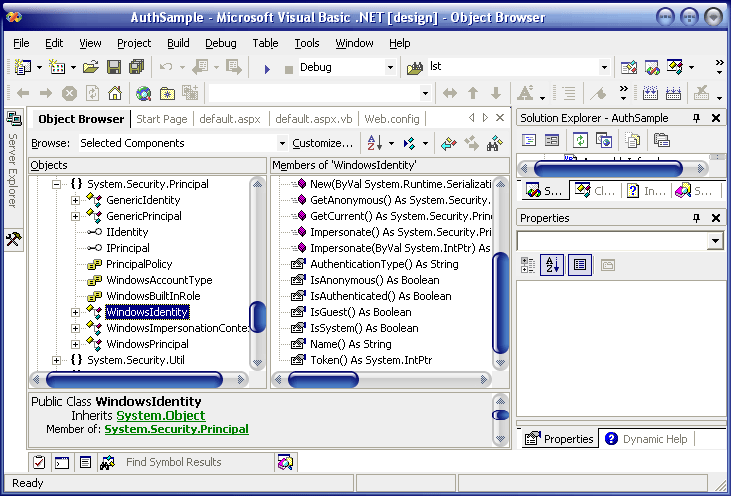This screenshot has height=496, width=731.
Task: Click the Save All toolbar icon
Action: 135,67
